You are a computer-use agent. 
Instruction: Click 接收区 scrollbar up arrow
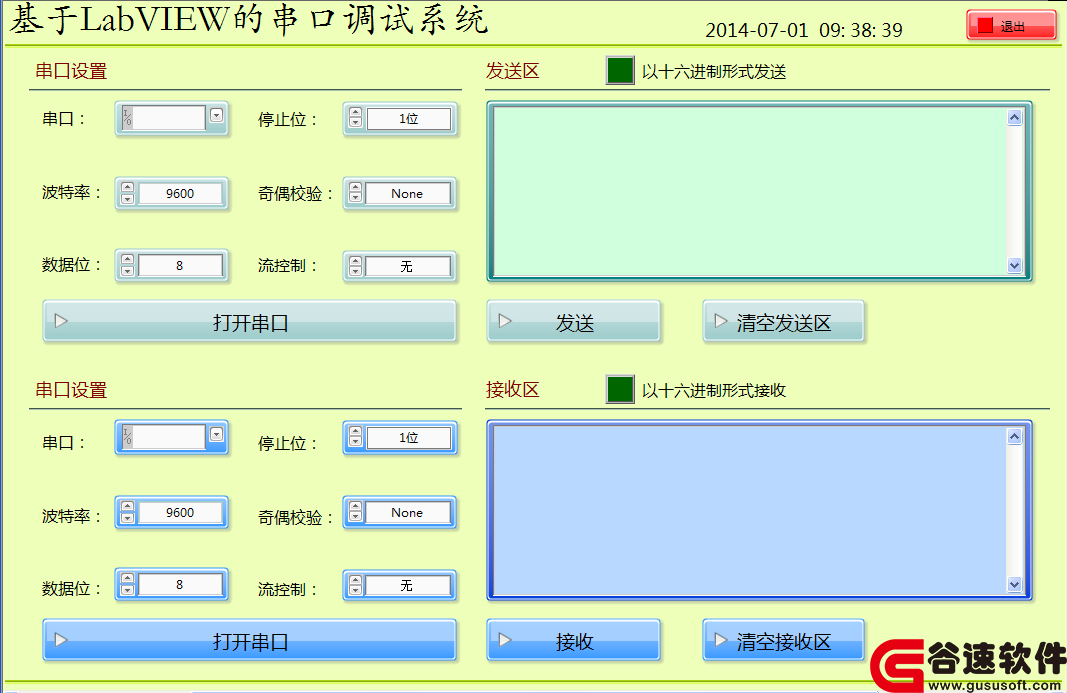click(1015, 436)
